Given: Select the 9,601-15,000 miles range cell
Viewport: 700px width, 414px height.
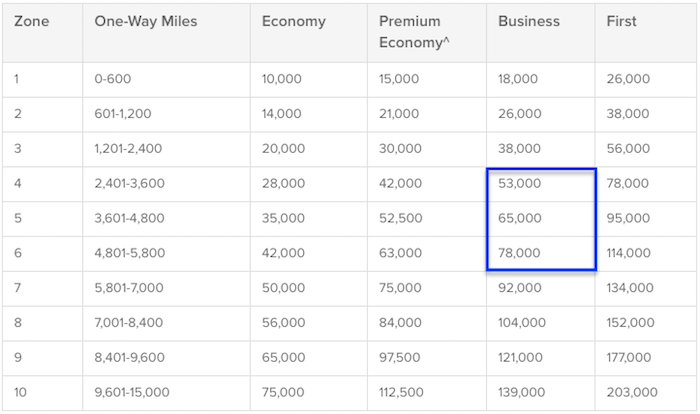Looking at the screenshot, I should 132,393.
